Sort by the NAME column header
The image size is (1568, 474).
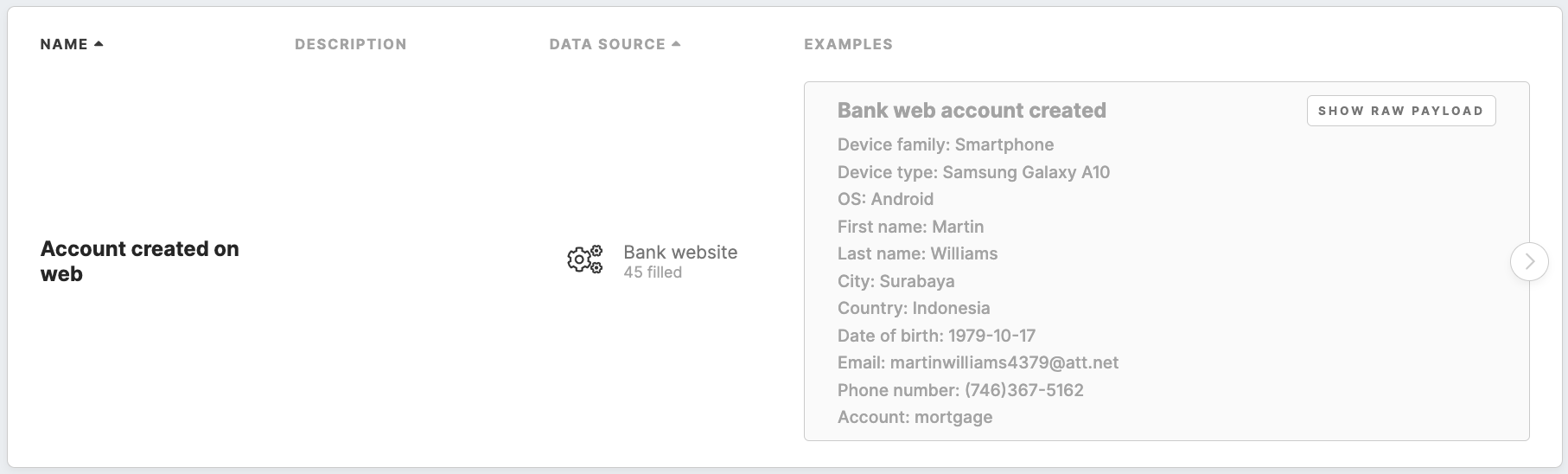click(x=64, y=44)
